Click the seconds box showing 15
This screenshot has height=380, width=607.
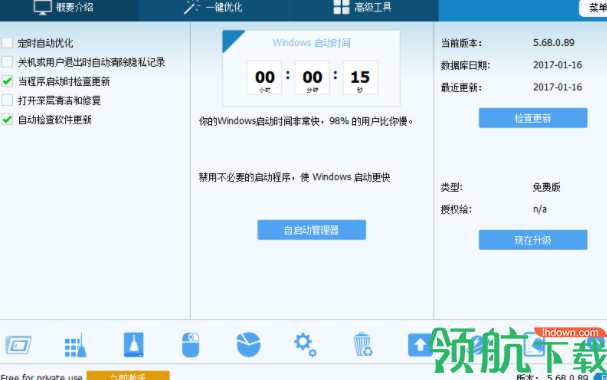pos(360,77)
